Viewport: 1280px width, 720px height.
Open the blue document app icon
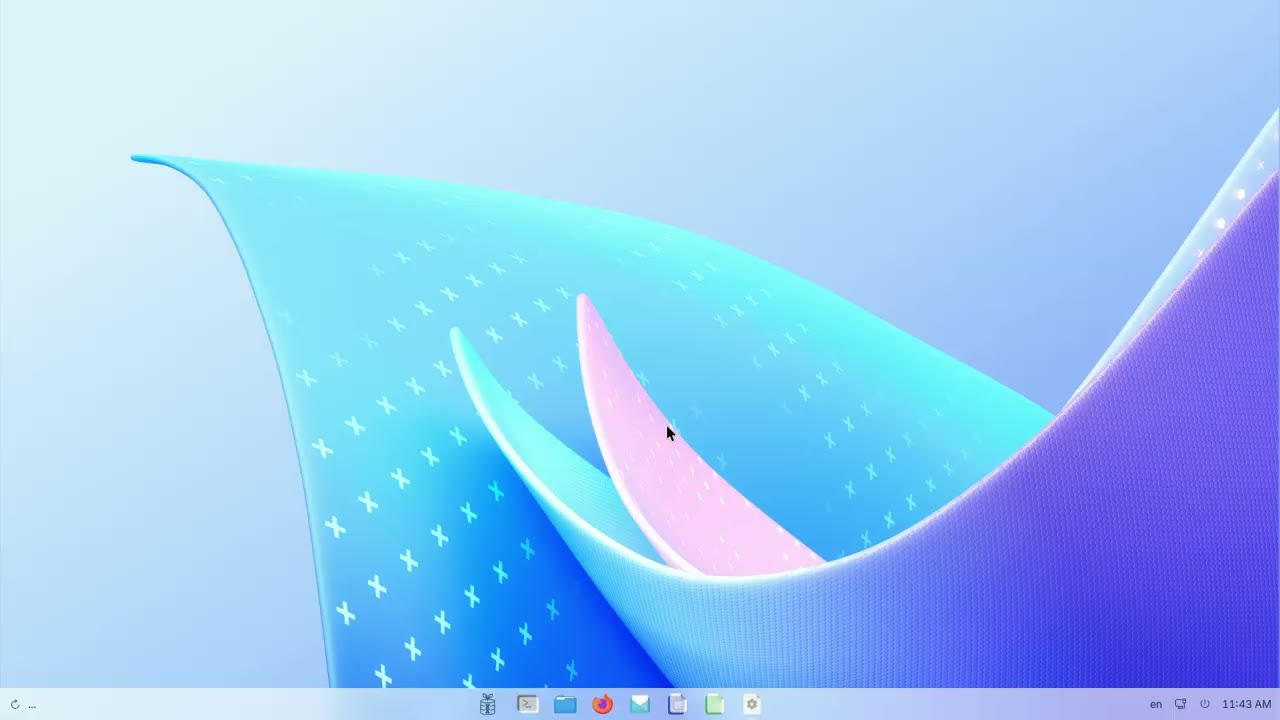(677, 705)
